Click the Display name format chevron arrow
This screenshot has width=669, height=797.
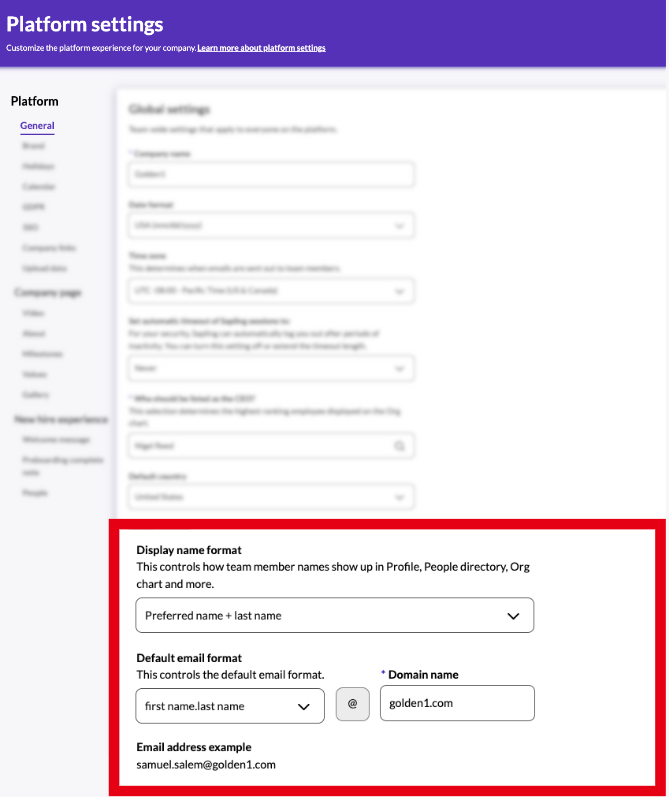513,616
